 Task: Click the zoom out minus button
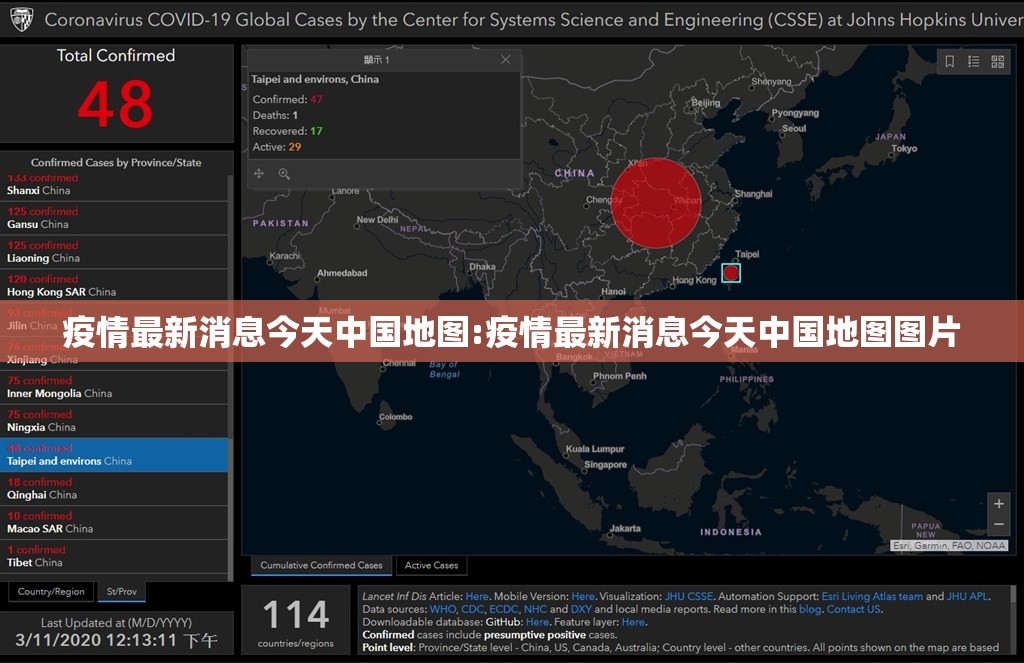tap(997, 524)
